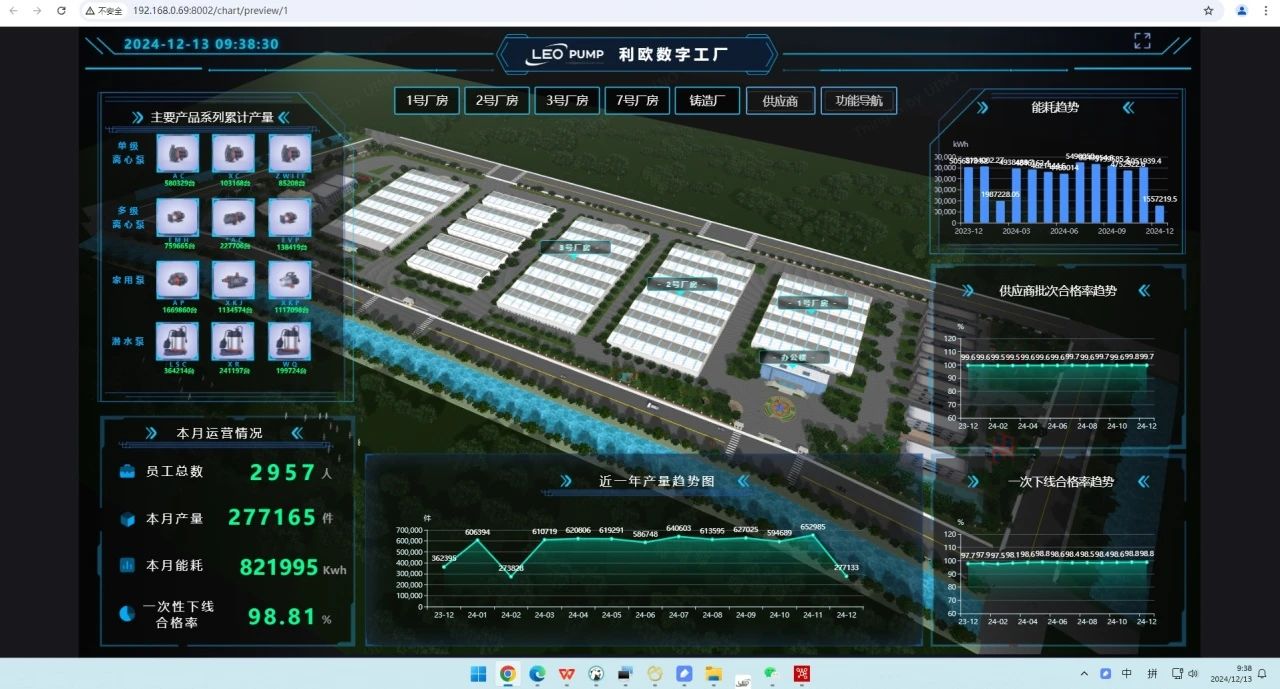Viewport: 1280px width, 689px height.
Task: Open Windows Start menu
Action: click(x=478, y=673)
